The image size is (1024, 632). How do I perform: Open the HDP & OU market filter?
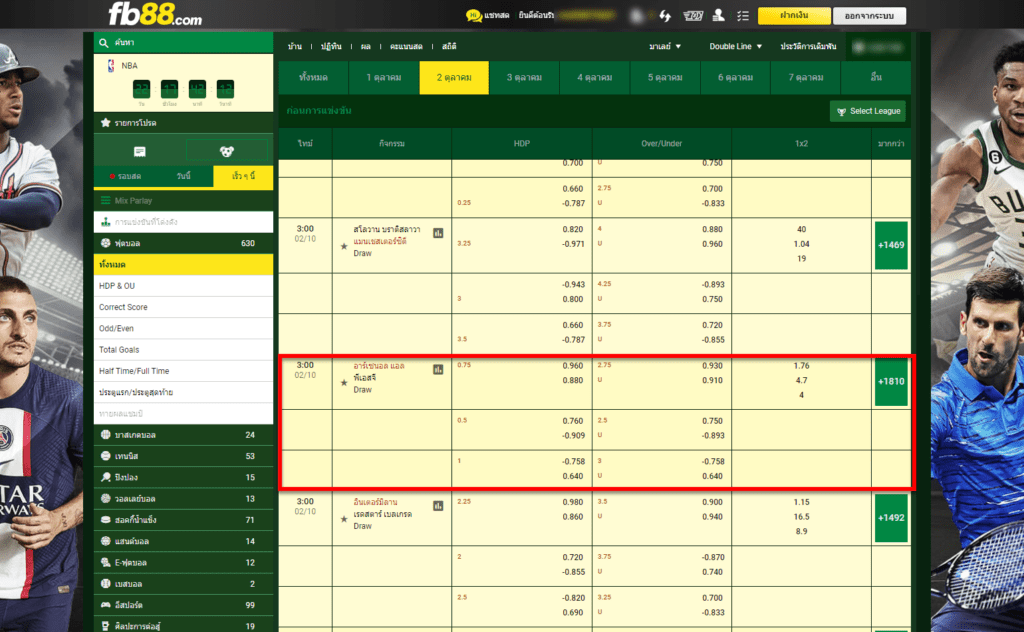(184, 286)
